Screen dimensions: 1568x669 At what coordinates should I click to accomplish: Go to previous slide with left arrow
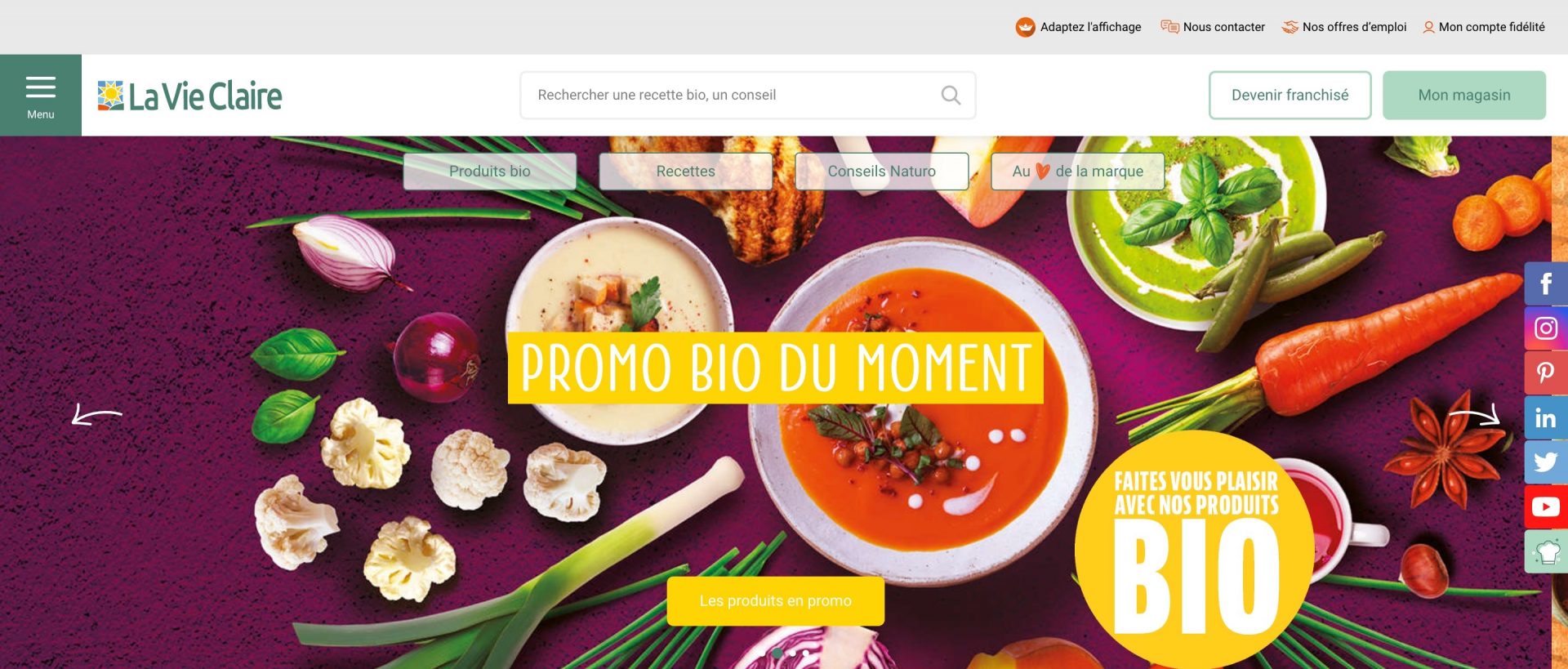(97, 415)
